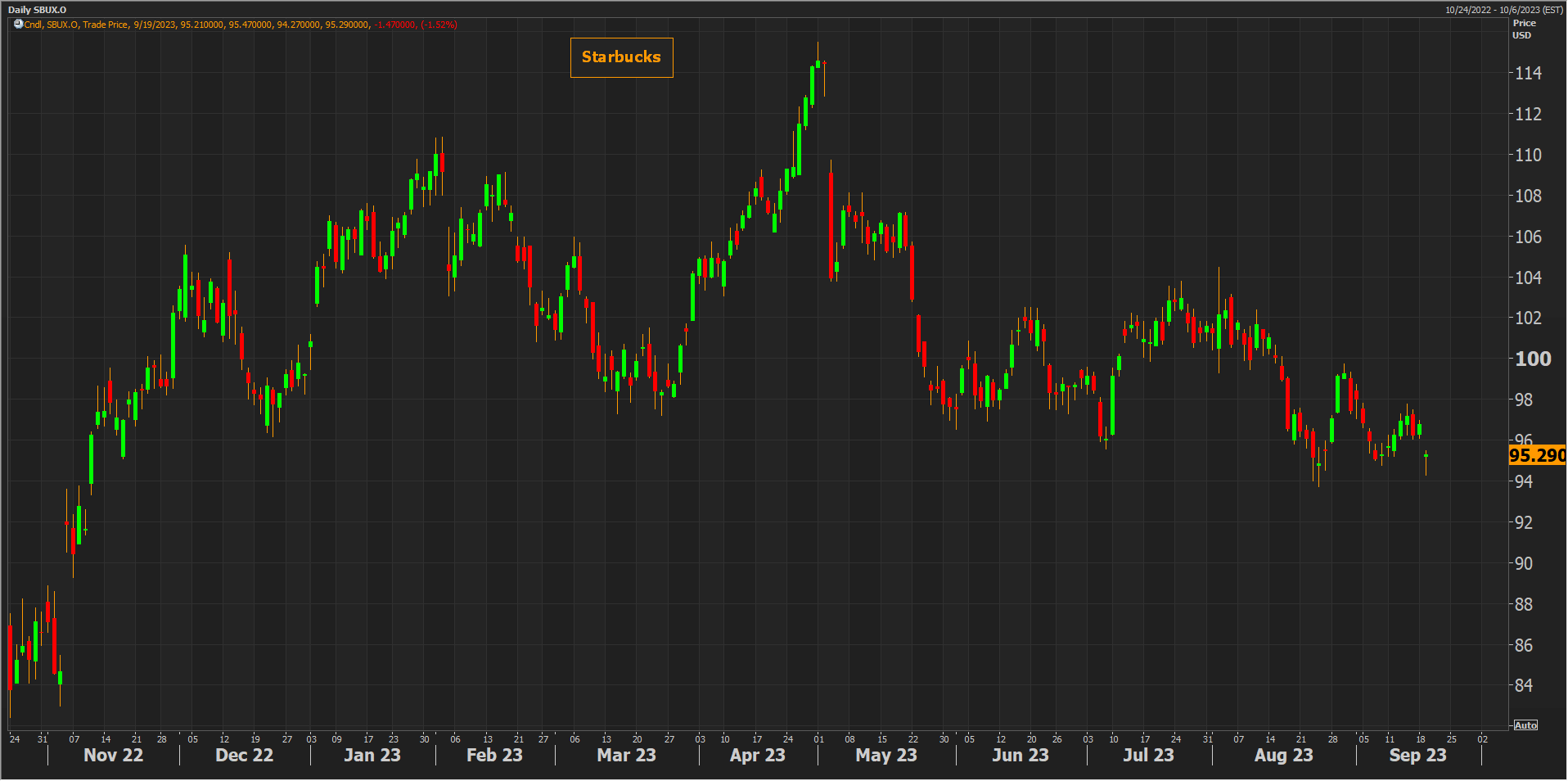Click the May 23 month label
Image resolution: width=1568 pixels, height=781 pixels.
tap(886, 756)
